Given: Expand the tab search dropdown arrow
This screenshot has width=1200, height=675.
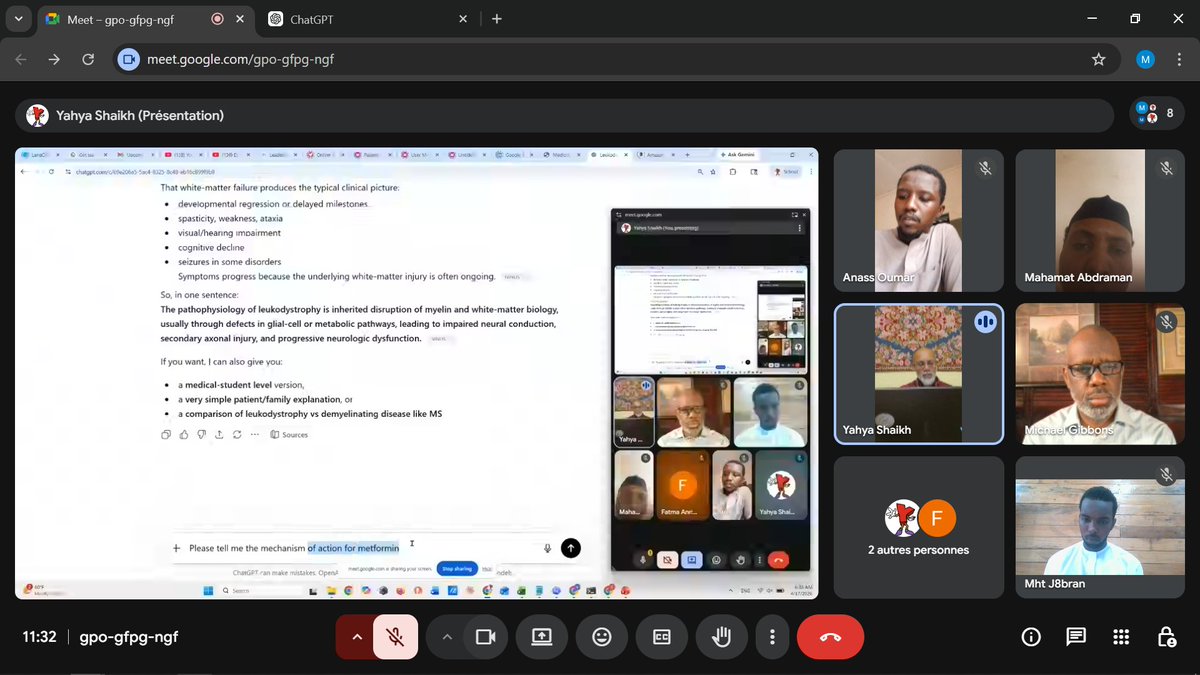Looking at the screenshot, I should (x=18, y=19).
